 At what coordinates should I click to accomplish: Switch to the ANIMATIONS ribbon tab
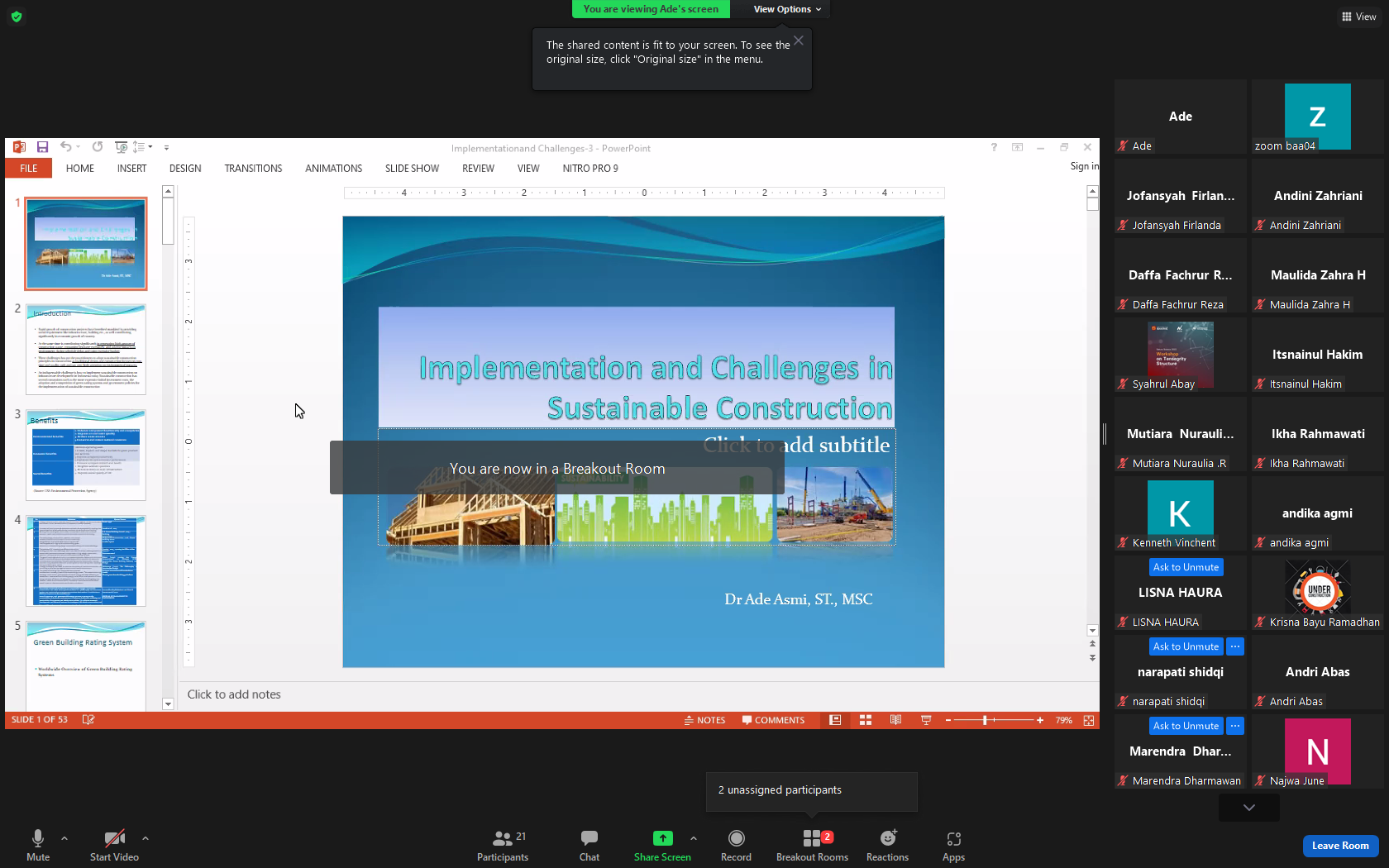click(x=333, y=168)
